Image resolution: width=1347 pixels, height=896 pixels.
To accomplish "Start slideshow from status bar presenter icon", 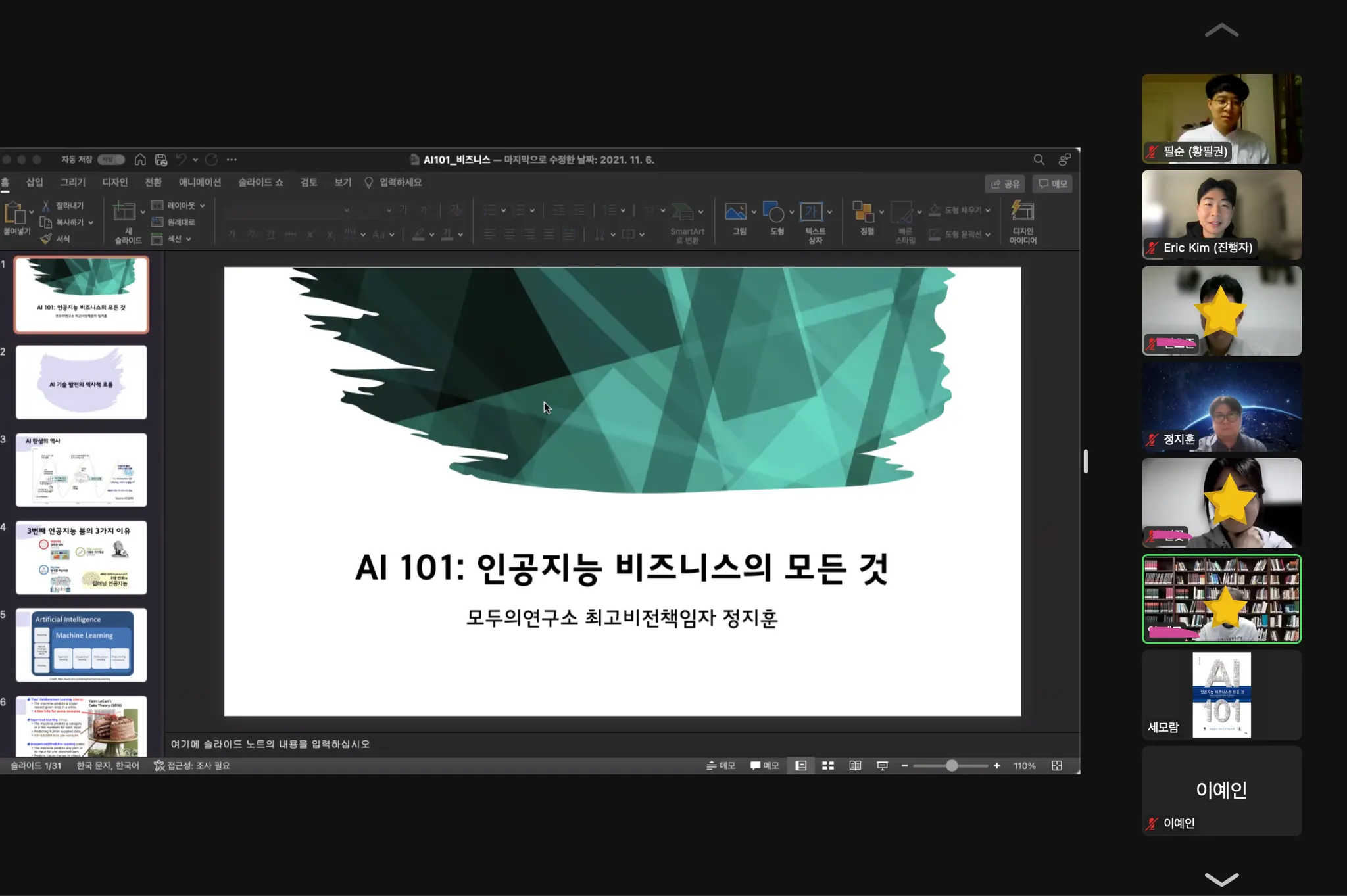I will click(883, 766).
